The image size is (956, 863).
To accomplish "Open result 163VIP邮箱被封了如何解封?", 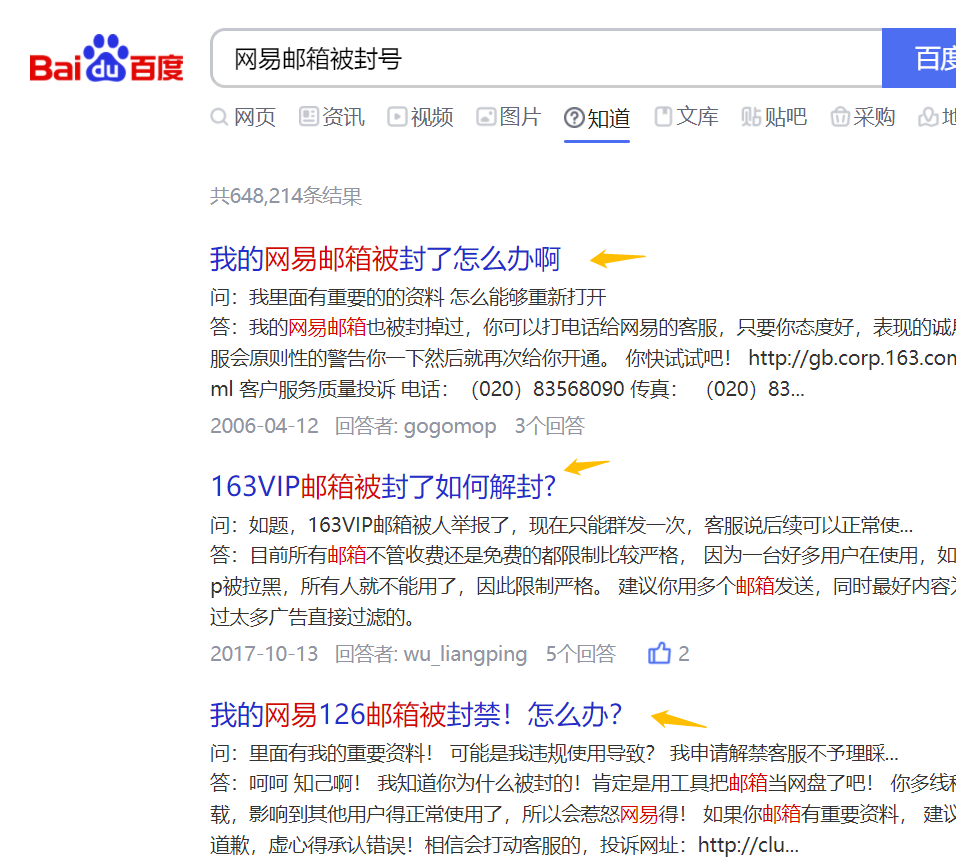I will (x=383, y=487).
